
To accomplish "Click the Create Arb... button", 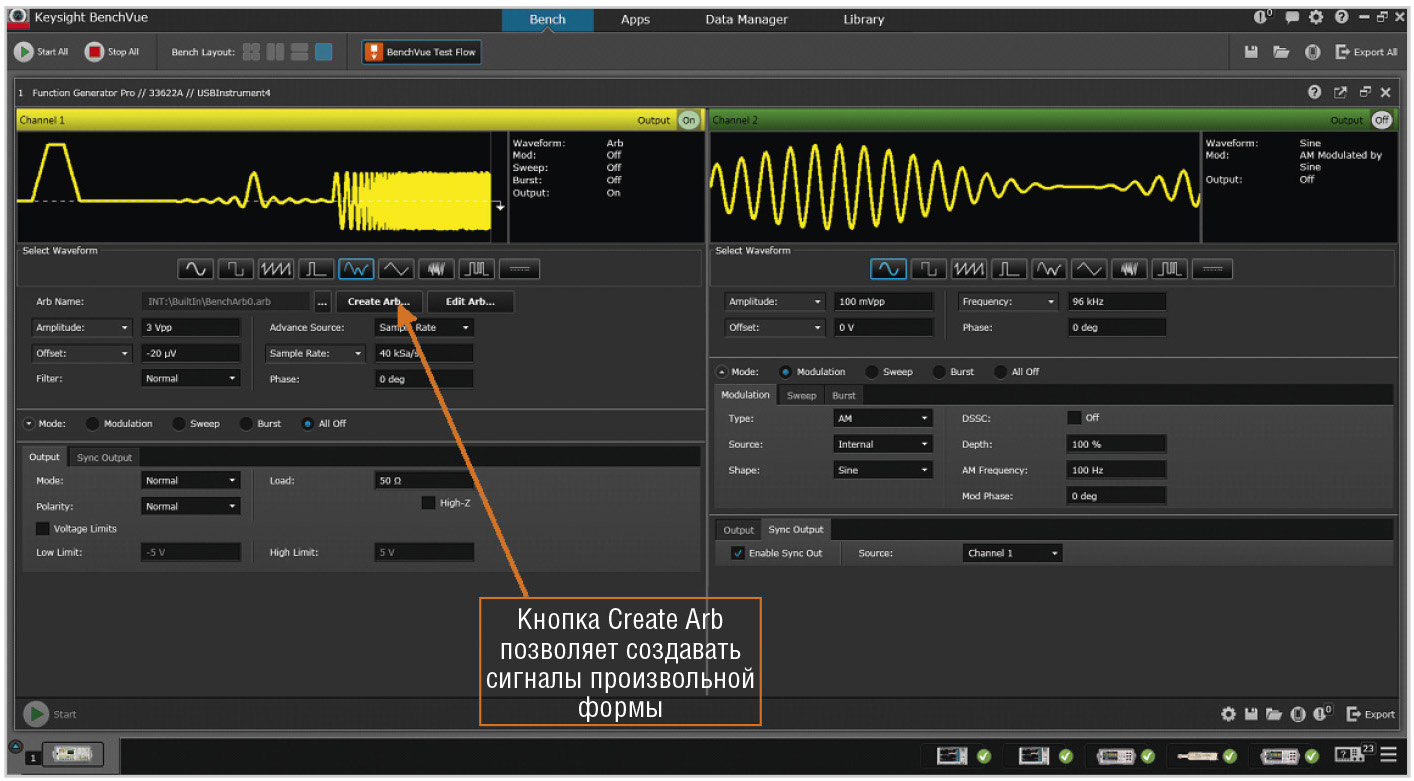I will pos(378,301).
